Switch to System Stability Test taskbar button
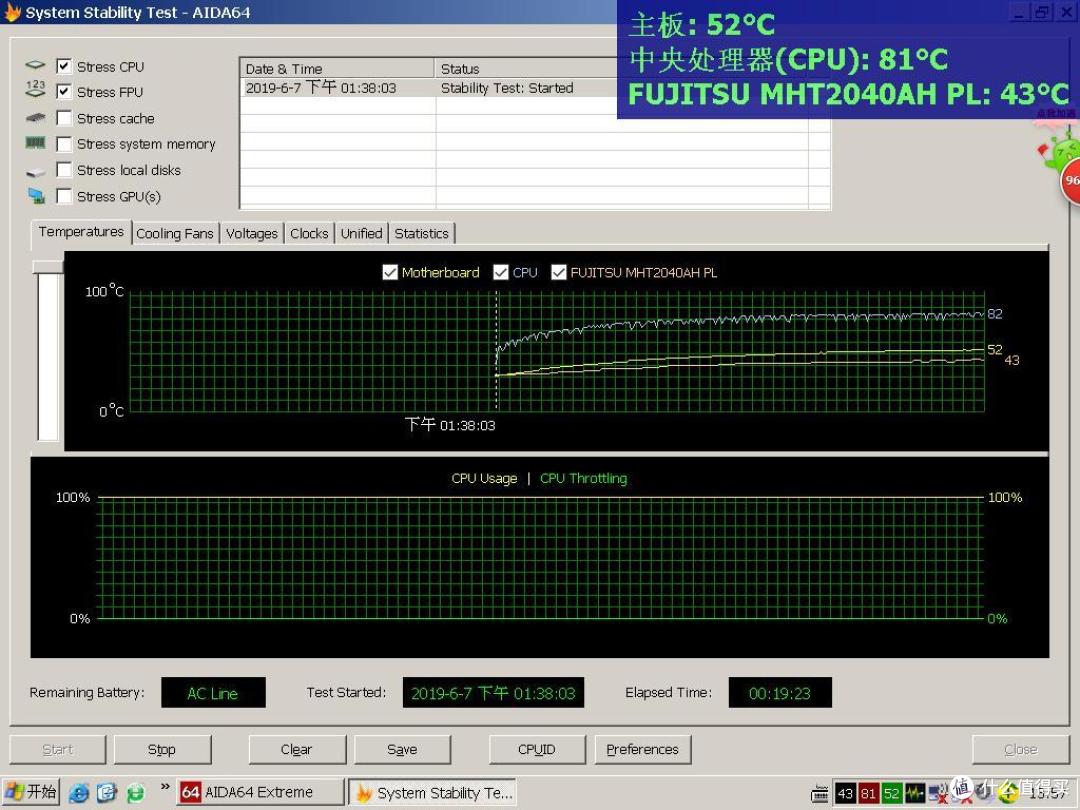Image resolution: width=1080 pixels, height=810 pixels. pyautogui.click(x=433, y=792)
